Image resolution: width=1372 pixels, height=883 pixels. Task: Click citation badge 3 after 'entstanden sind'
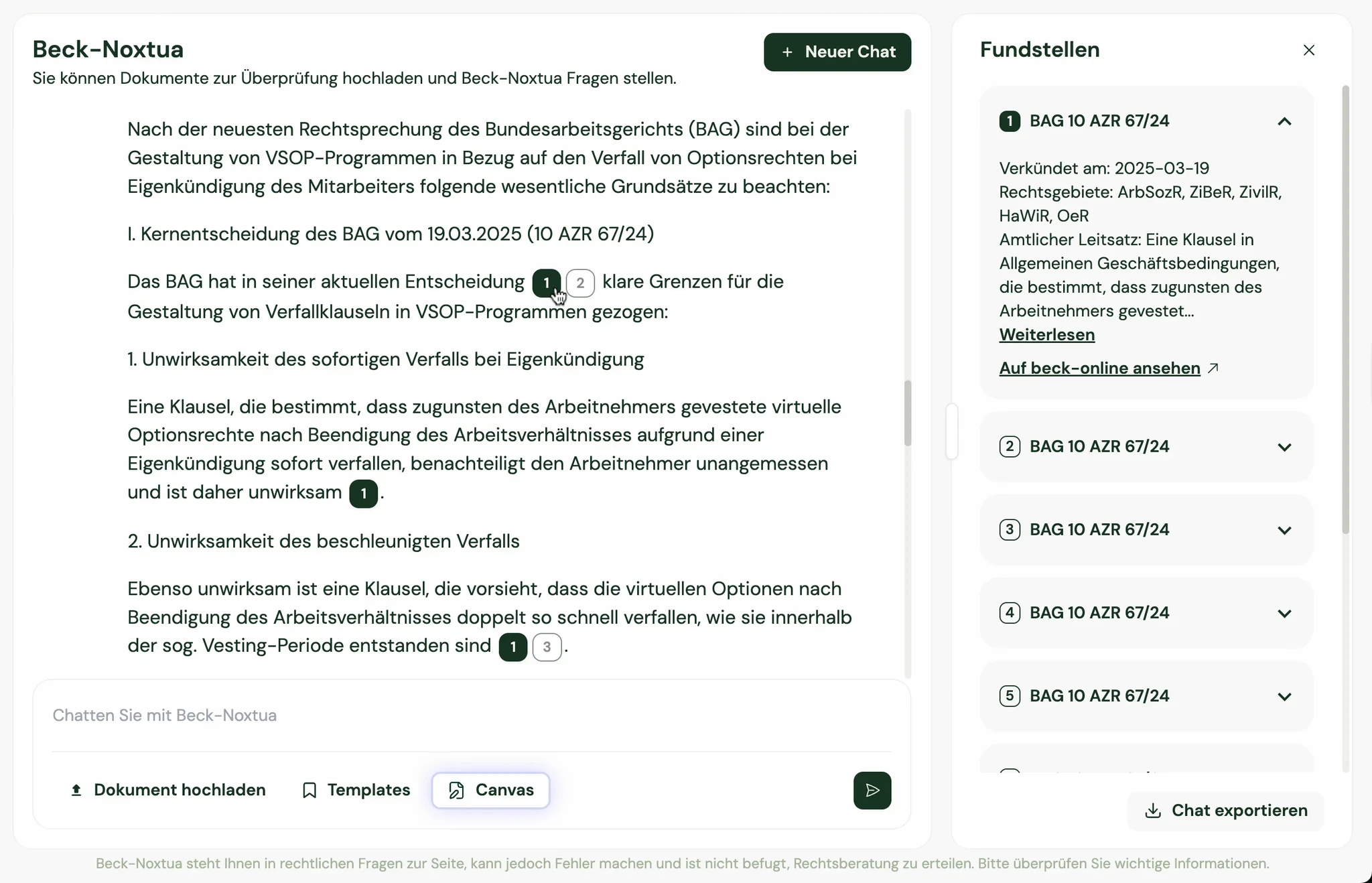click(547, 647)
